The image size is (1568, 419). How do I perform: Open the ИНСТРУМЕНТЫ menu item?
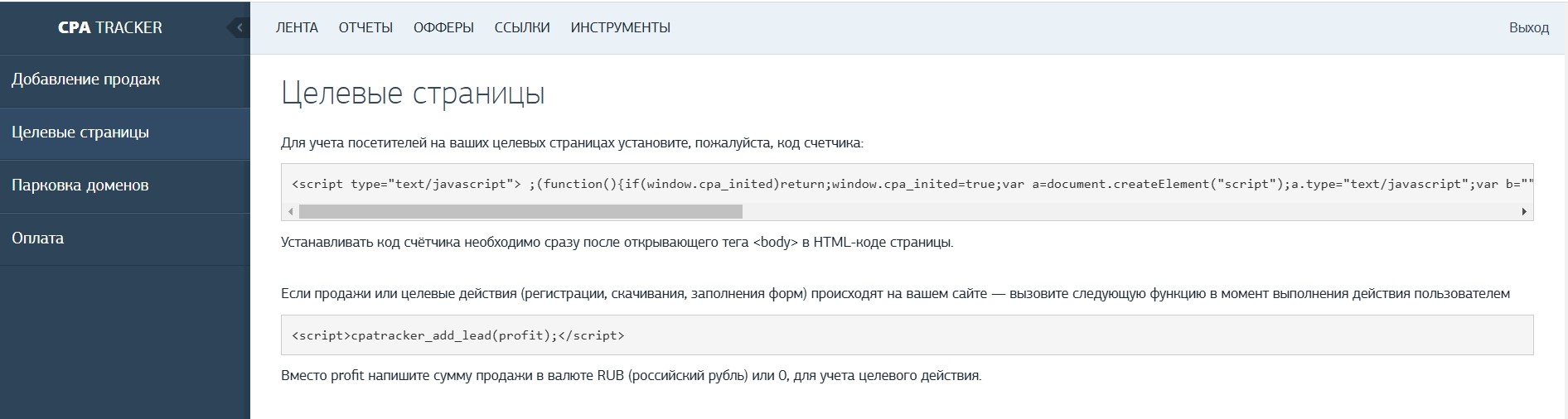pyautogui.click(x=621, y=27)
